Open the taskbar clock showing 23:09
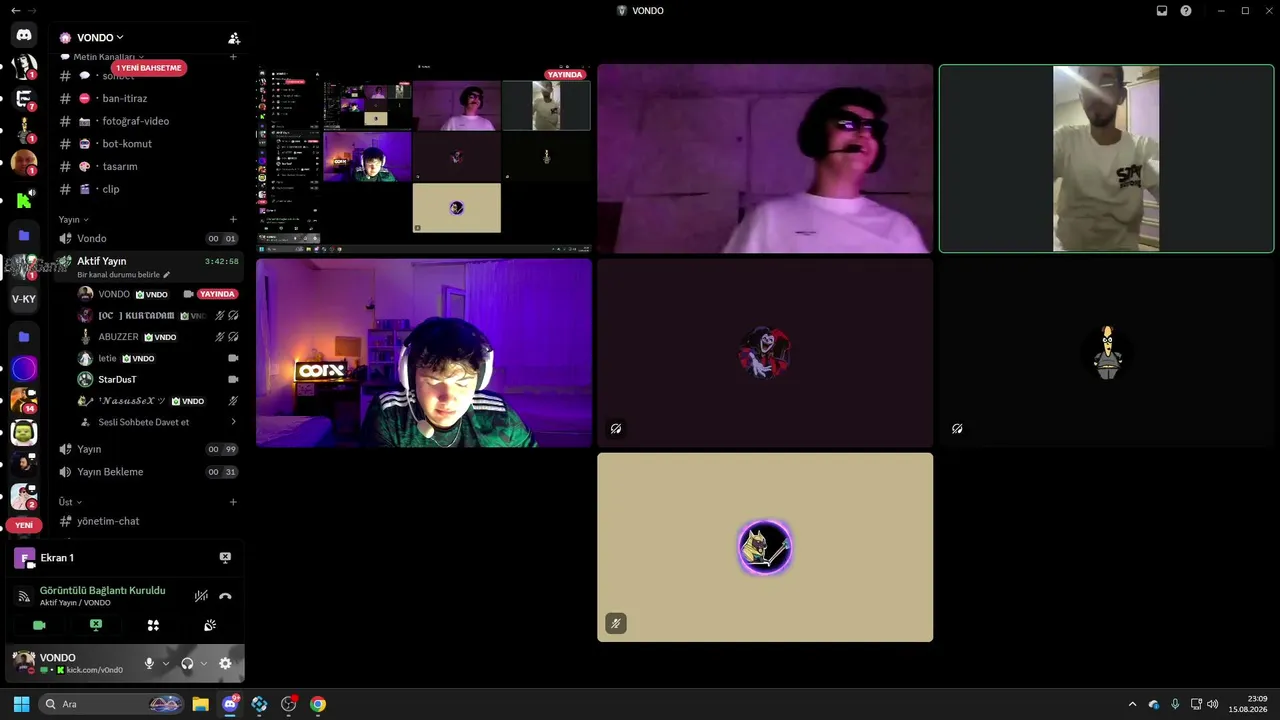Screen dimensions: 1280x720 (x=1250, y=704)
